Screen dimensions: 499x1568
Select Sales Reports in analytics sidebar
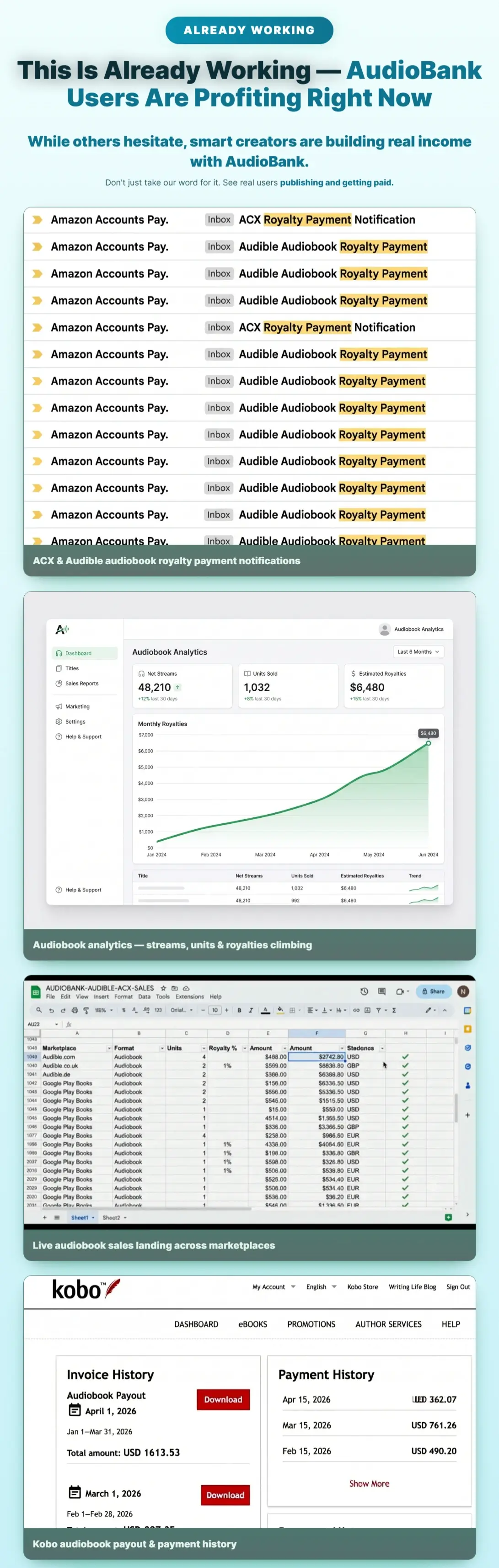pyautogui.click(x=82, y=683)
